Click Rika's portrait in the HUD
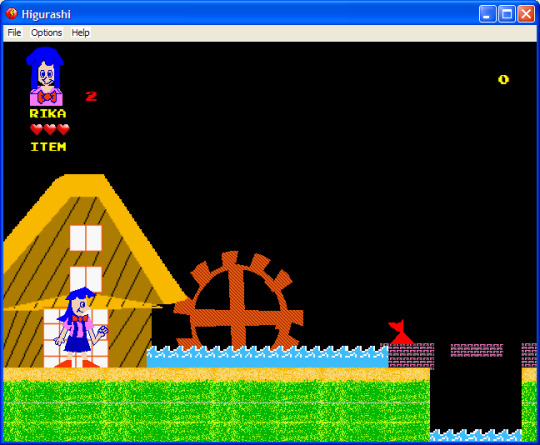This screenshot has height=445, width=540. coord(45,76)
